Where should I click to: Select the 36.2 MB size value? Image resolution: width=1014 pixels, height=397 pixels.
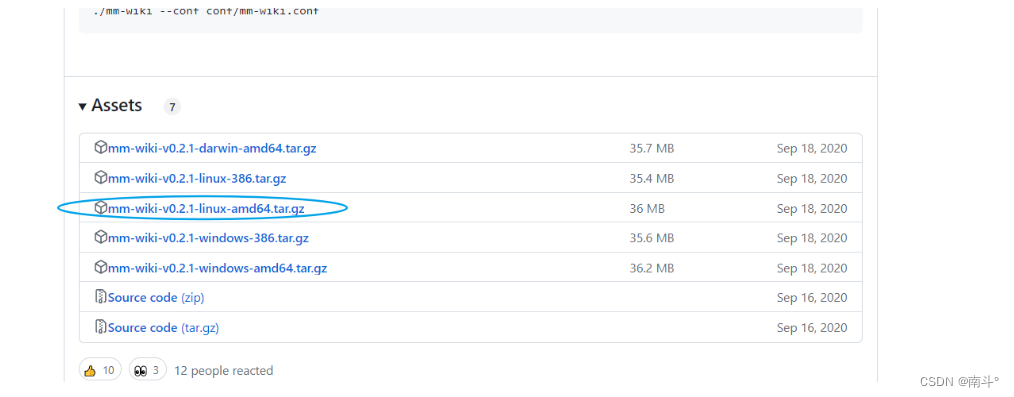[x=652, y=268]
